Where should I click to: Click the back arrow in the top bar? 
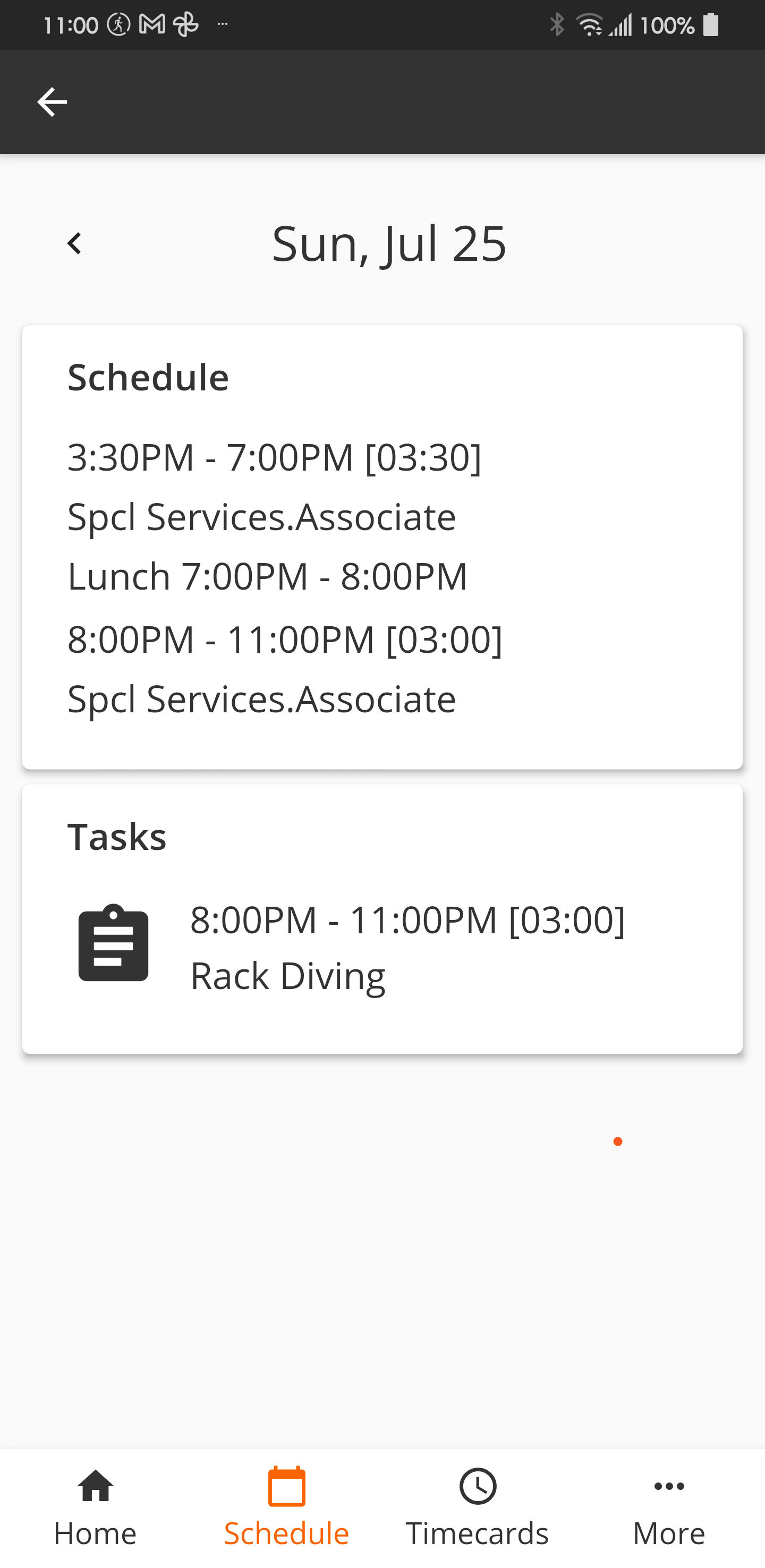pos(52,101)
